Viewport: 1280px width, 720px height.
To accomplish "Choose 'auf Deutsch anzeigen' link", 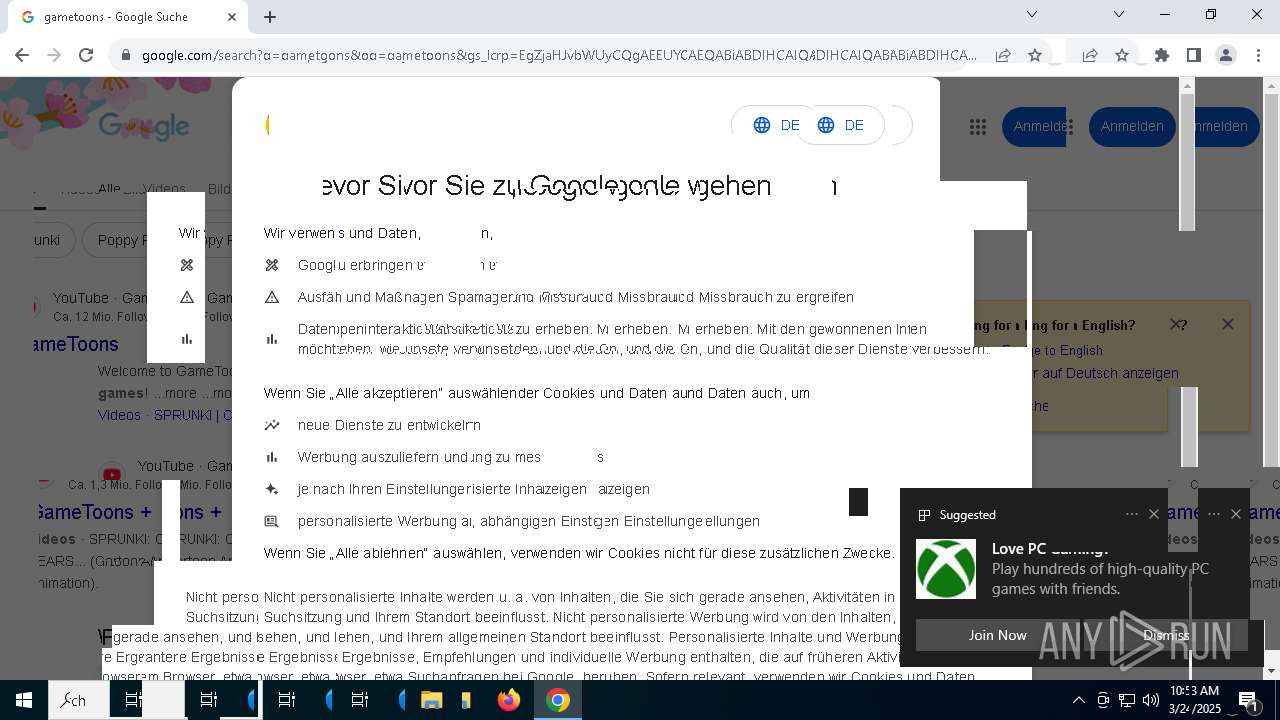I will coord(1106,373).
